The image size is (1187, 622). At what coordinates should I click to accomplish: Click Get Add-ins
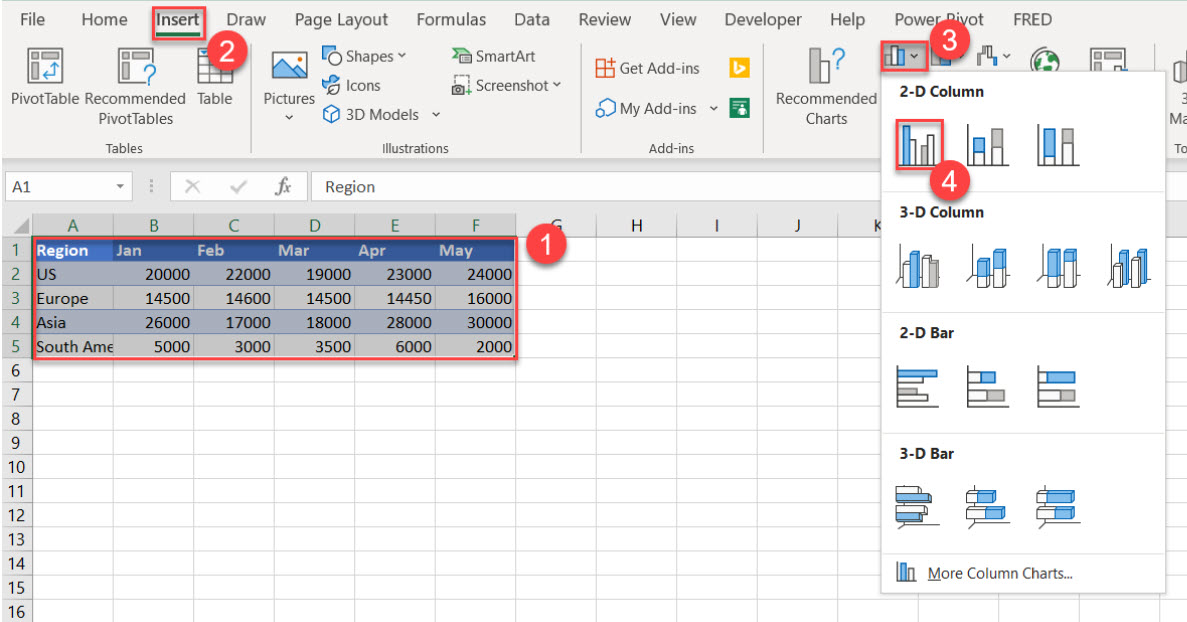(x=648, y=68)
